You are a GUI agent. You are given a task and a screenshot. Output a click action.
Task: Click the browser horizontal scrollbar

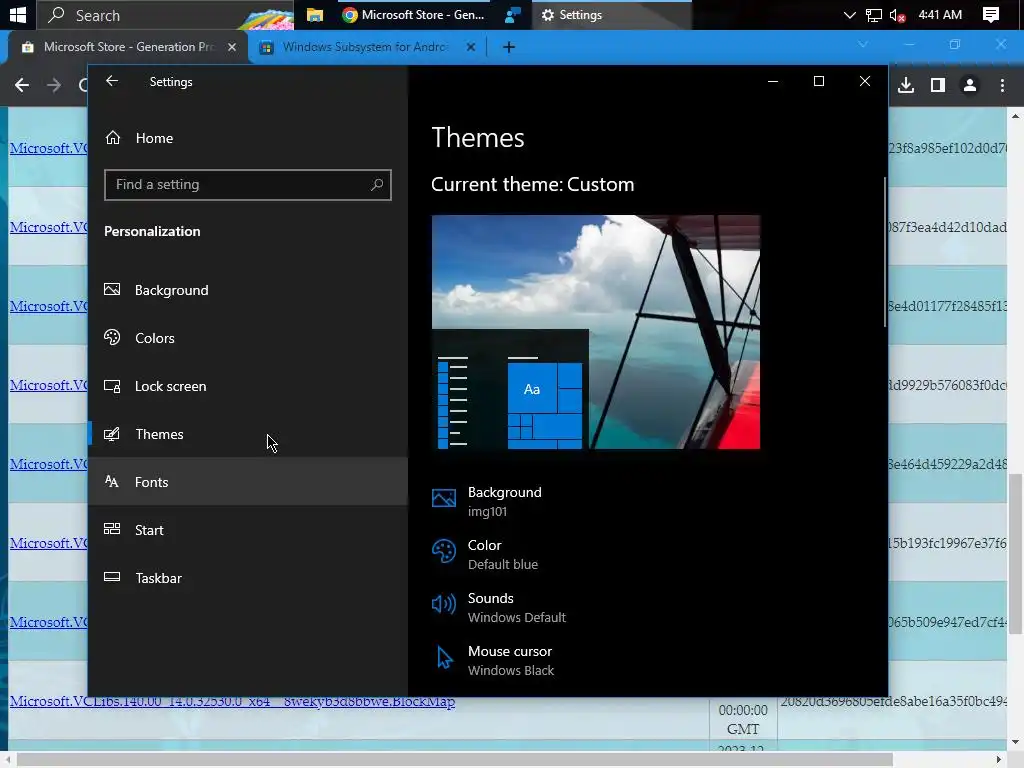pos(455,759)
